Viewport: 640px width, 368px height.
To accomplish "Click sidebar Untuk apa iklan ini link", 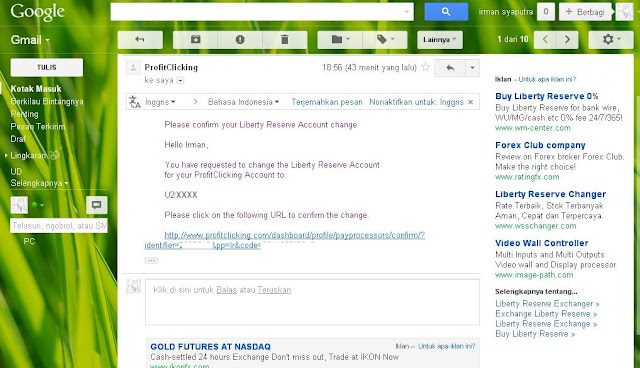I will (547, 80).
